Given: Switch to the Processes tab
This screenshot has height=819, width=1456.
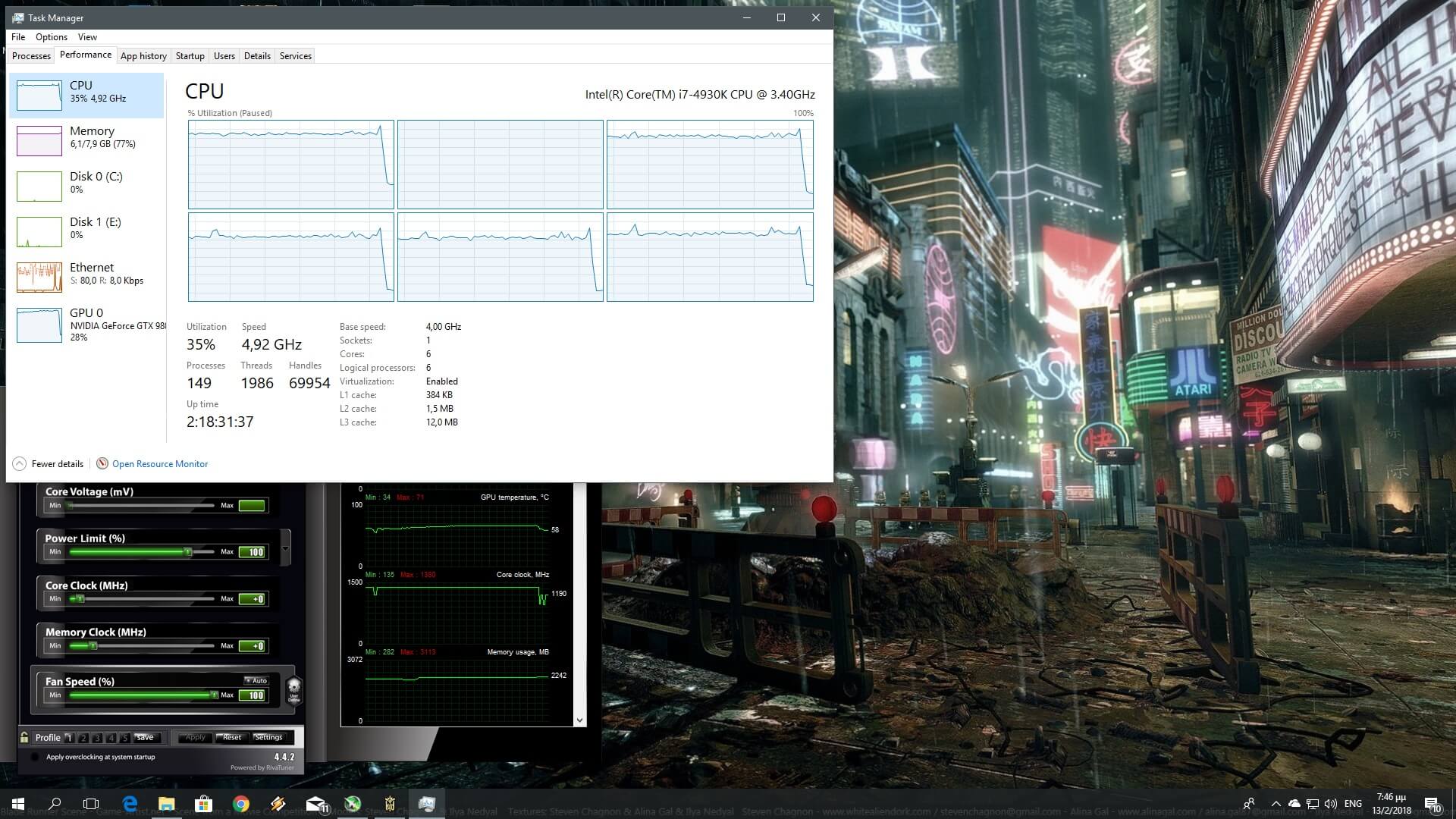Looking at the screenshot, I should click(x=31, y=56).
